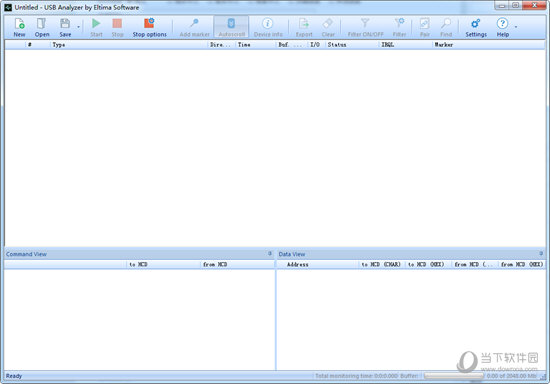The height and width of the screenshot is (384, 550).
Task: Pin the Command View panel
Action: click(x=270, y=254)
